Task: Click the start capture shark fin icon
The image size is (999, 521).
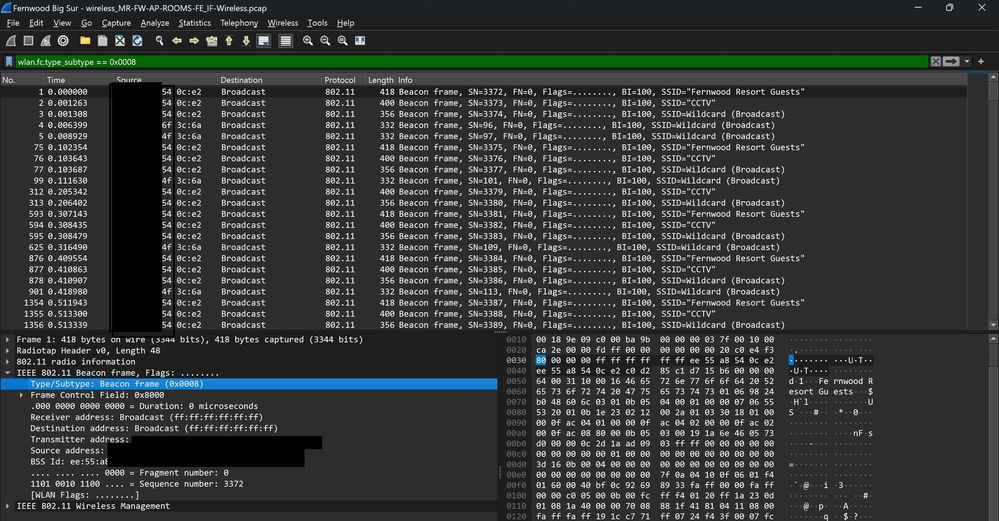Action: [10, 41]
